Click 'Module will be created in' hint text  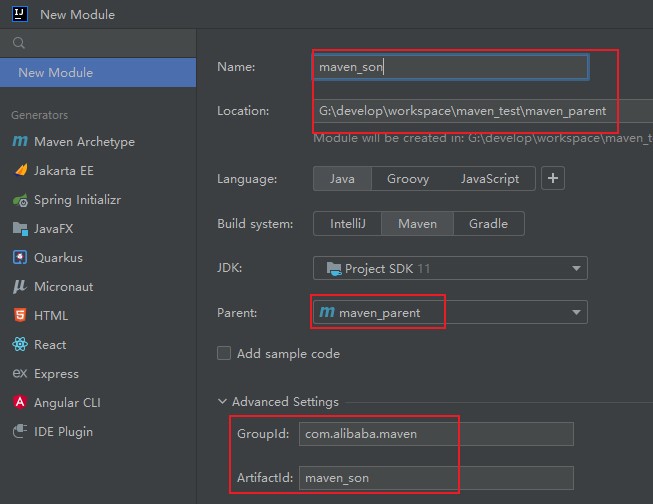coord(483,138)
